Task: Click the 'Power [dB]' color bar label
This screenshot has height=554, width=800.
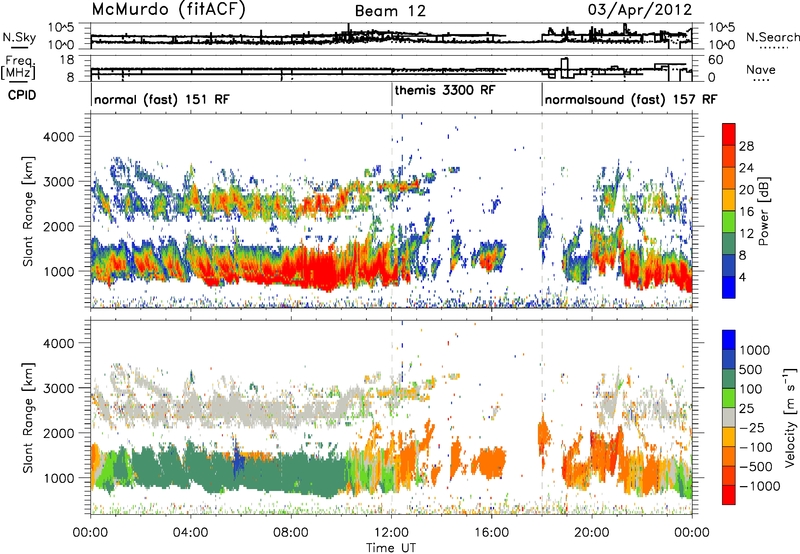Action: [763, 211]
